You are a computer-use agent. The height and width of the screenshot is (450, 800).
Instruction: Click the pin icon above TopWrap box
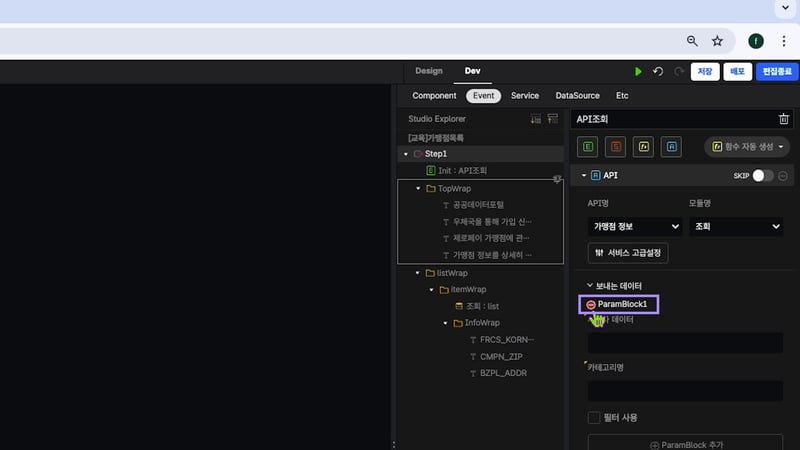[x=557, y=179]
